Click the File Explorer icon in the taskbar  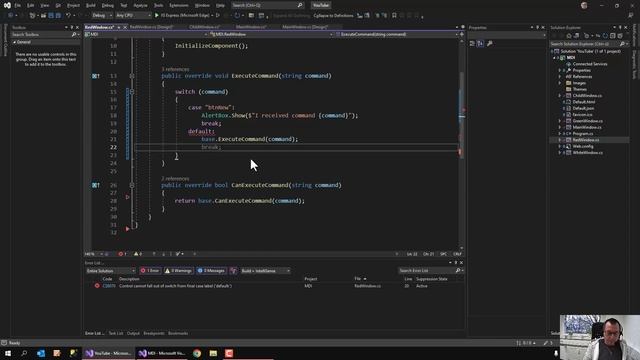pos(213,353)
